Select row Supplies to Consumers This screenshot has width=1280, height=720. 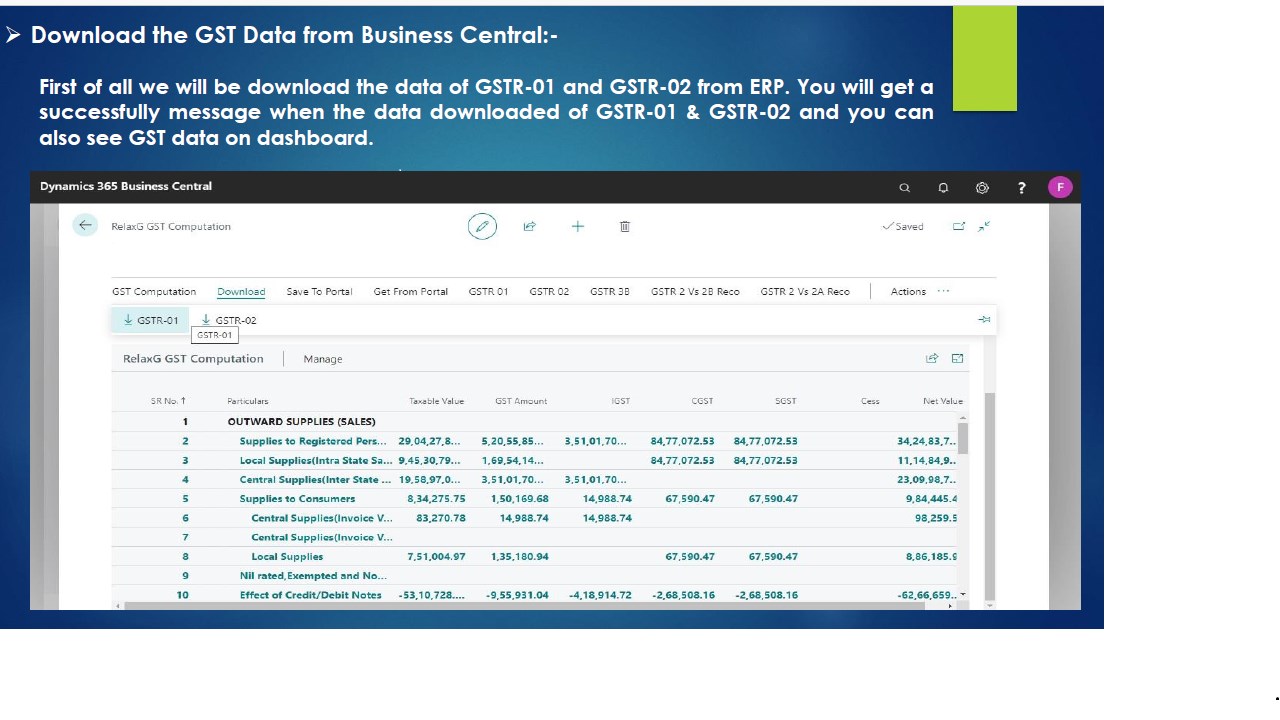click(x=535, y=499)
